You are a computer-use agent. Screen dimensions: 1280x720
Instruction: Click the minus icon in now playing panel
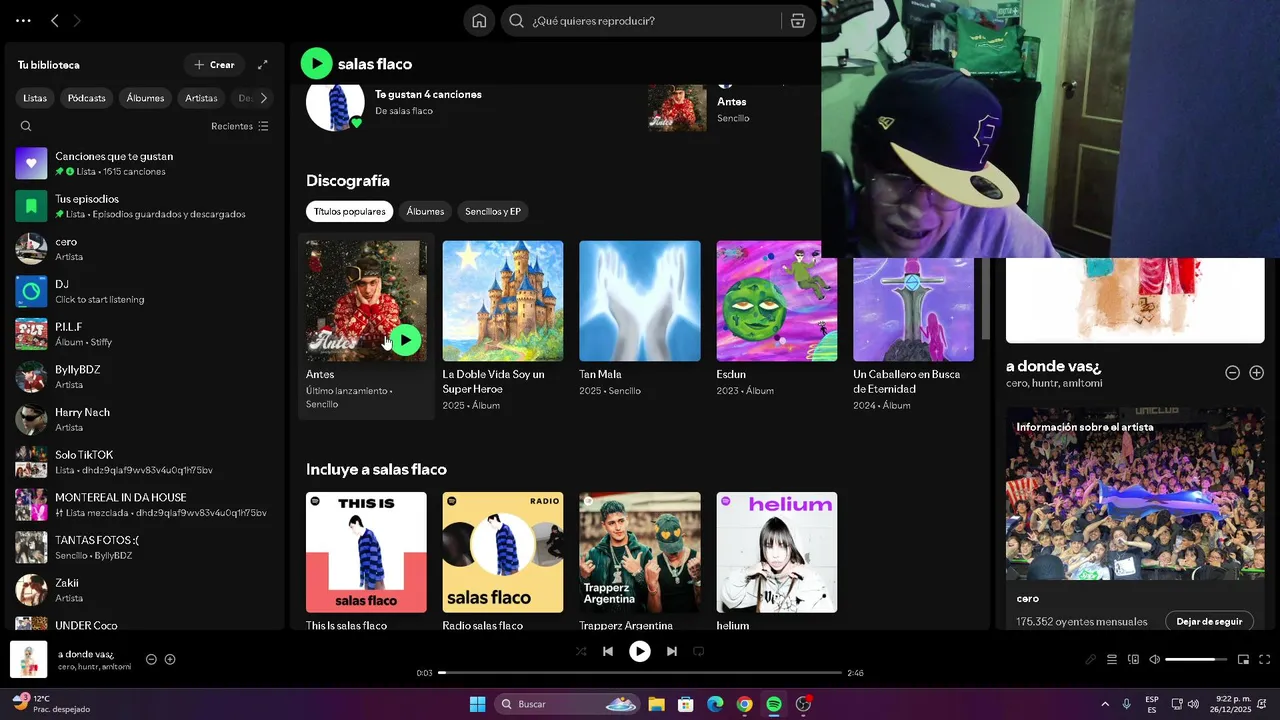1232,372
